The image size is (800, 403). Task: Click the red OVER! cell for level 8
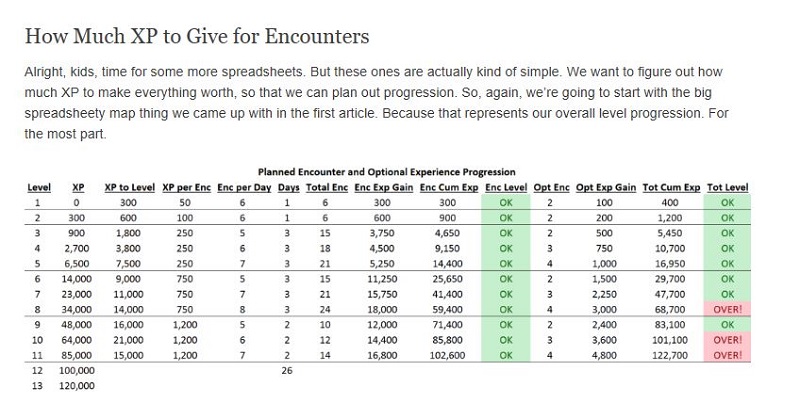point(727,309)
